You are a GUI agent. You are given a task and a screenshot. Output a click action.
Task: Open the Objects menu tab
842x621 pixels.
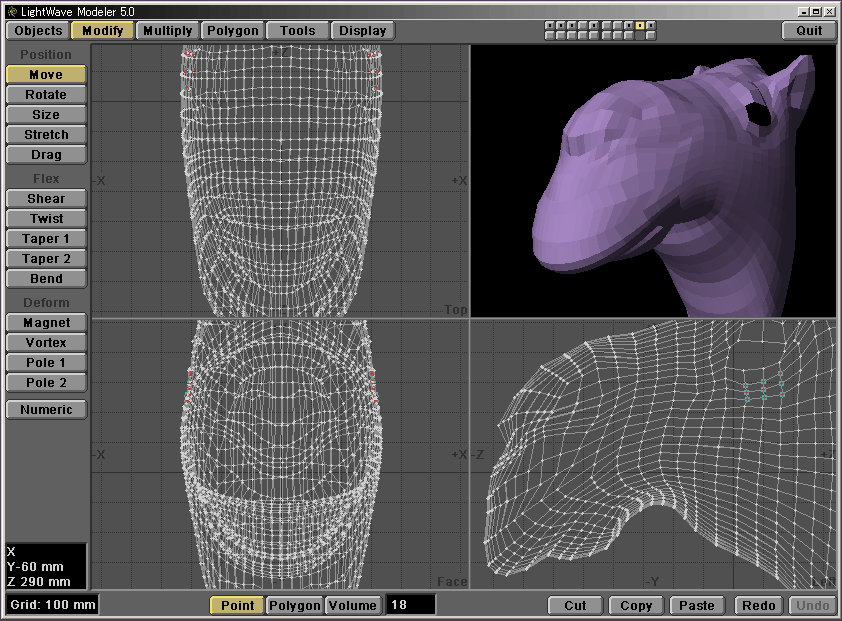(x=39, y=31)
